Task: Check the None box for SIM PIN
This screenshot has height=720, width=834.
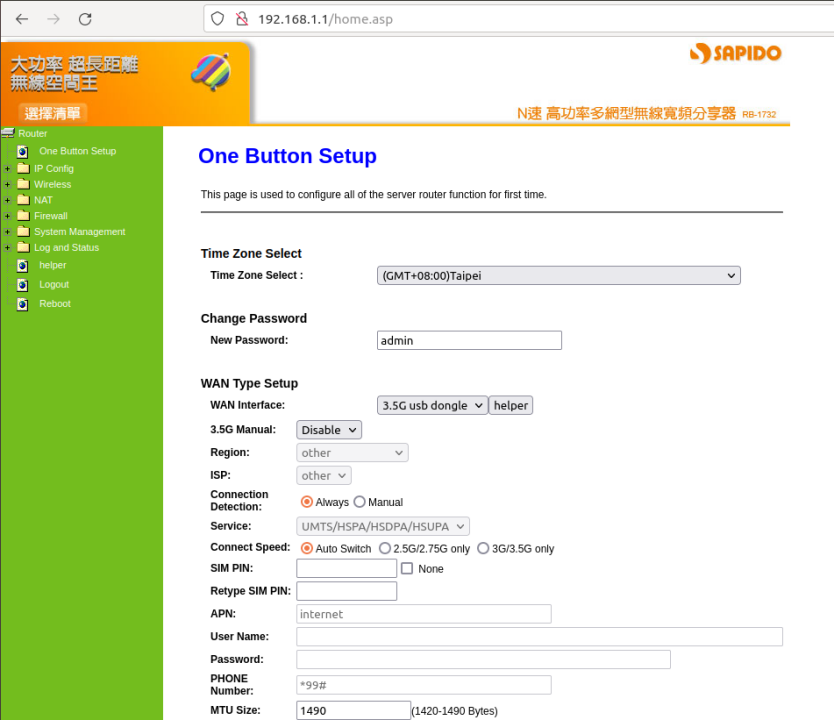Action: [407, 568]
